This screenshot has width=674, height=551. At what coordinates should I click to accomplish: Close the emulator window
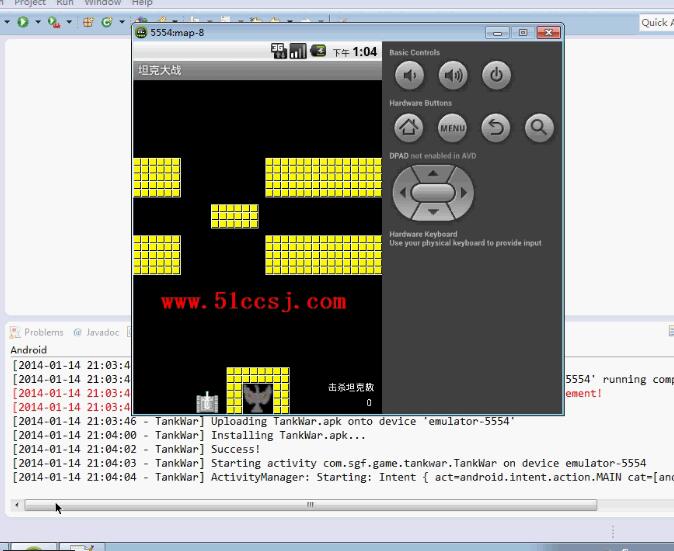pyautogui.click(x=548, y=33)
